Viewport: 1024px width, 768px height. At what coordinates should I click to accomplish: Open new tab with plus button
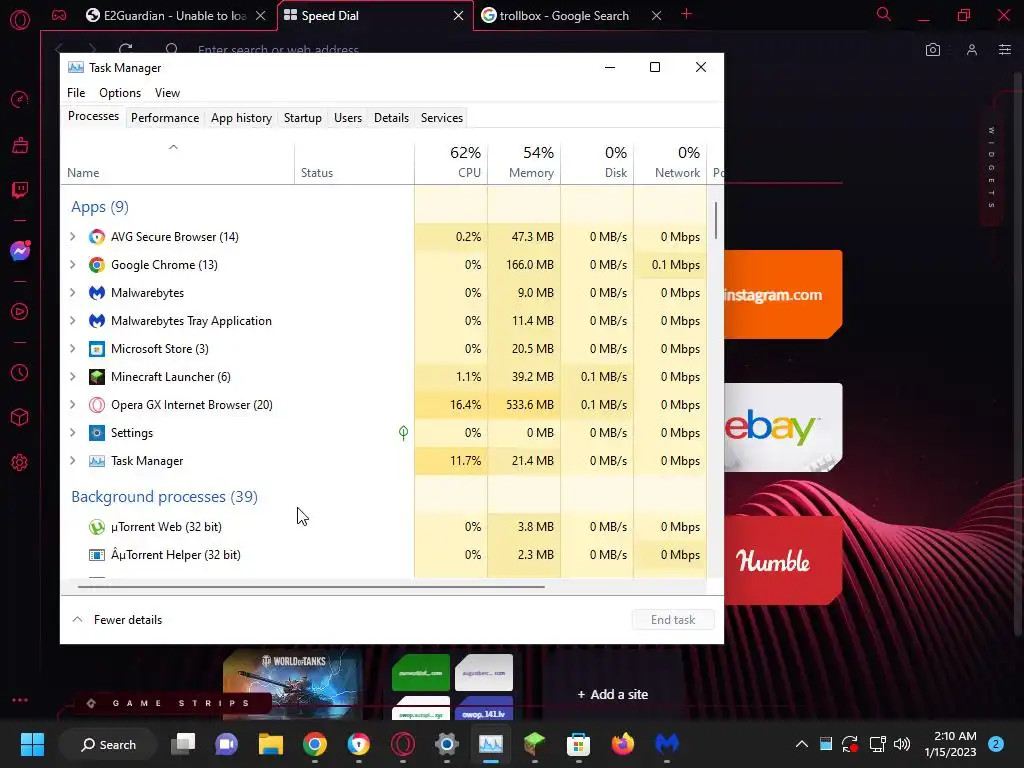pos(686,14)
